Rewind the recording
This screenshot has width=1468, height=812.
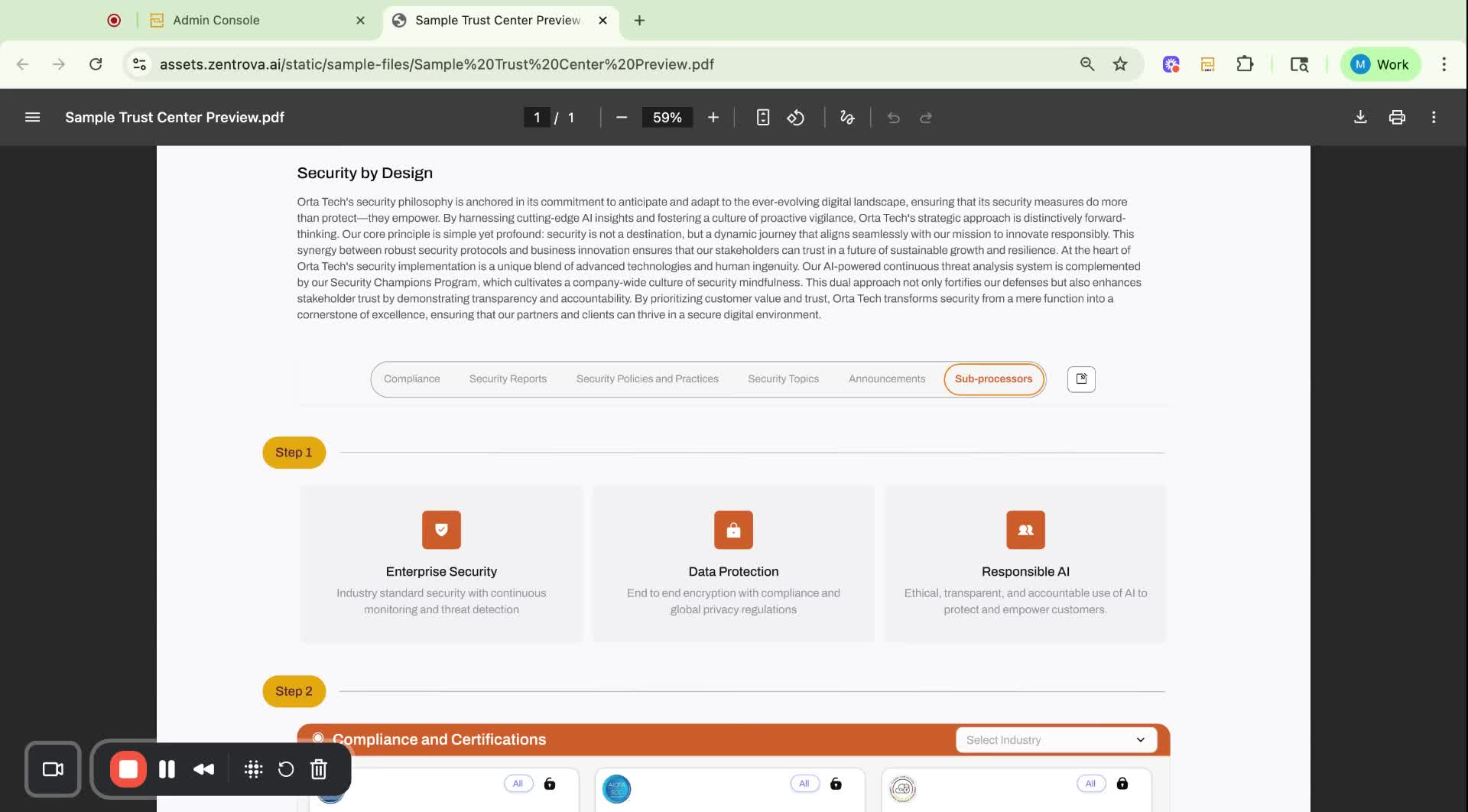204,769
